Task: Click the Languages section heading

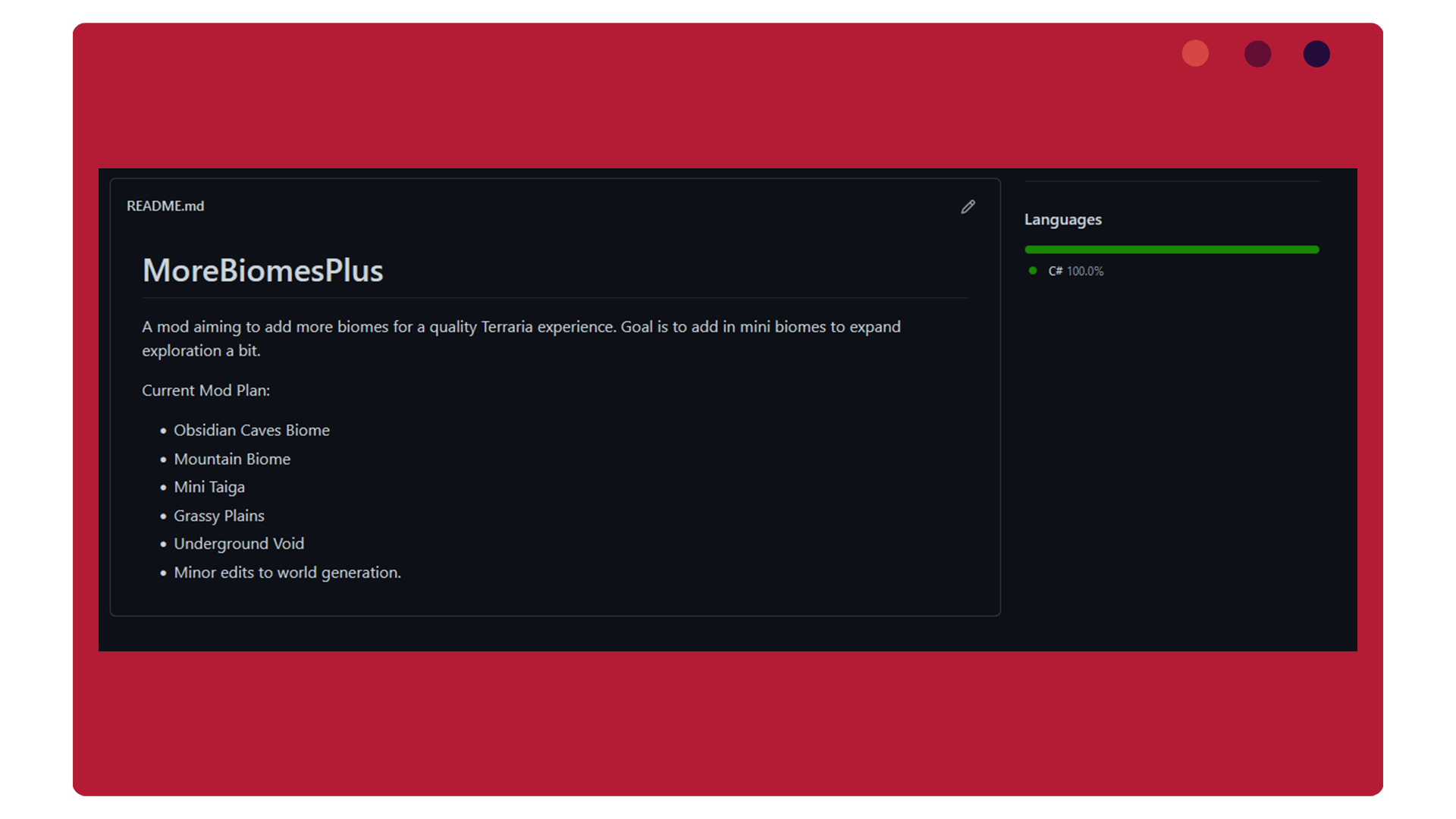Action: pyautogui.click(x=1062, y=220)
